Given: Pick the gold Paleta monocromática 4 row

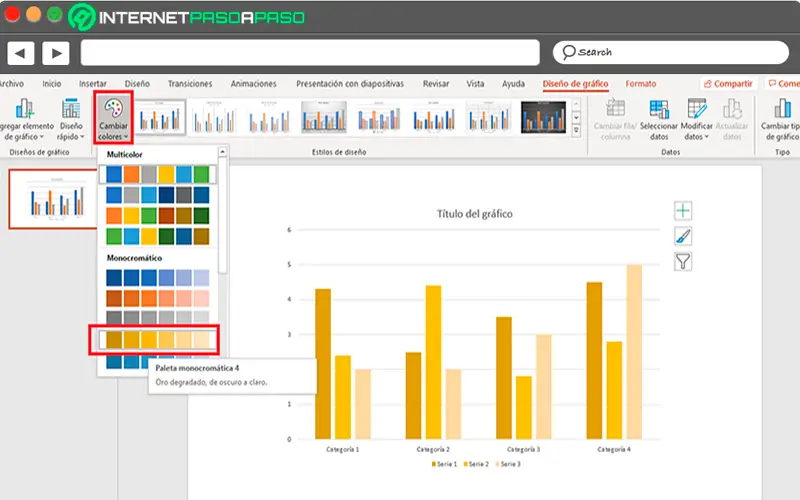Looking at the screenshot, I should (x=158, y=339).
